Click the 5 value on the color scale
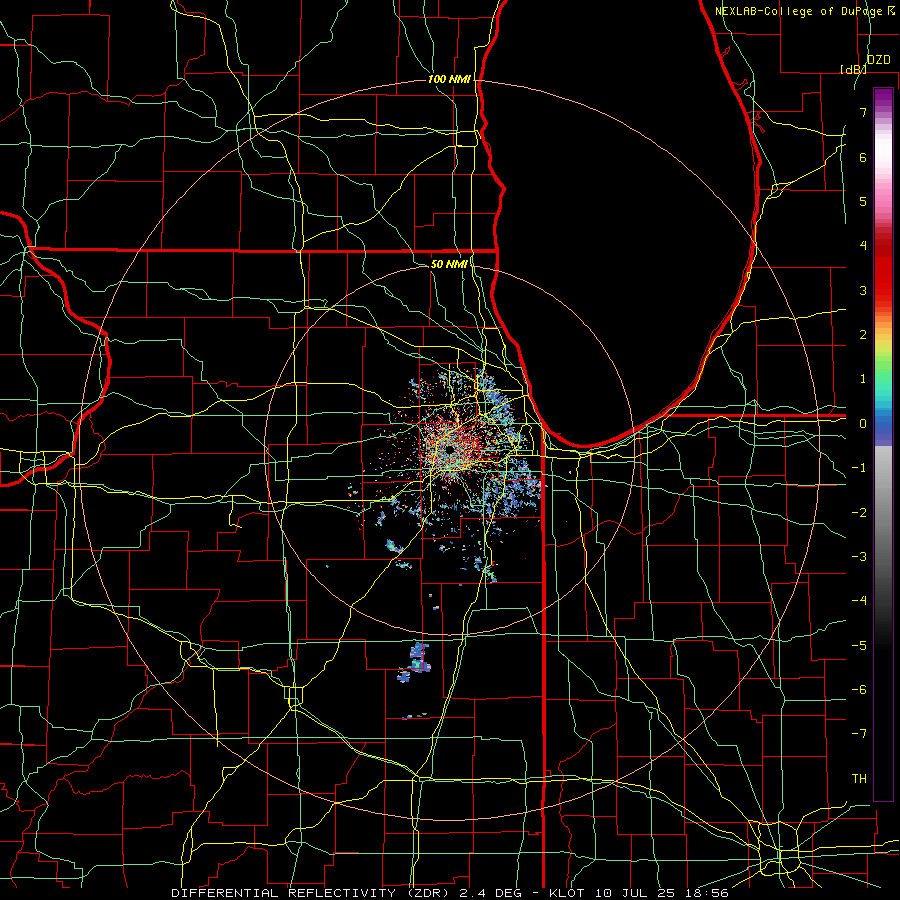The image size is (900, 900). pos(863,201)
